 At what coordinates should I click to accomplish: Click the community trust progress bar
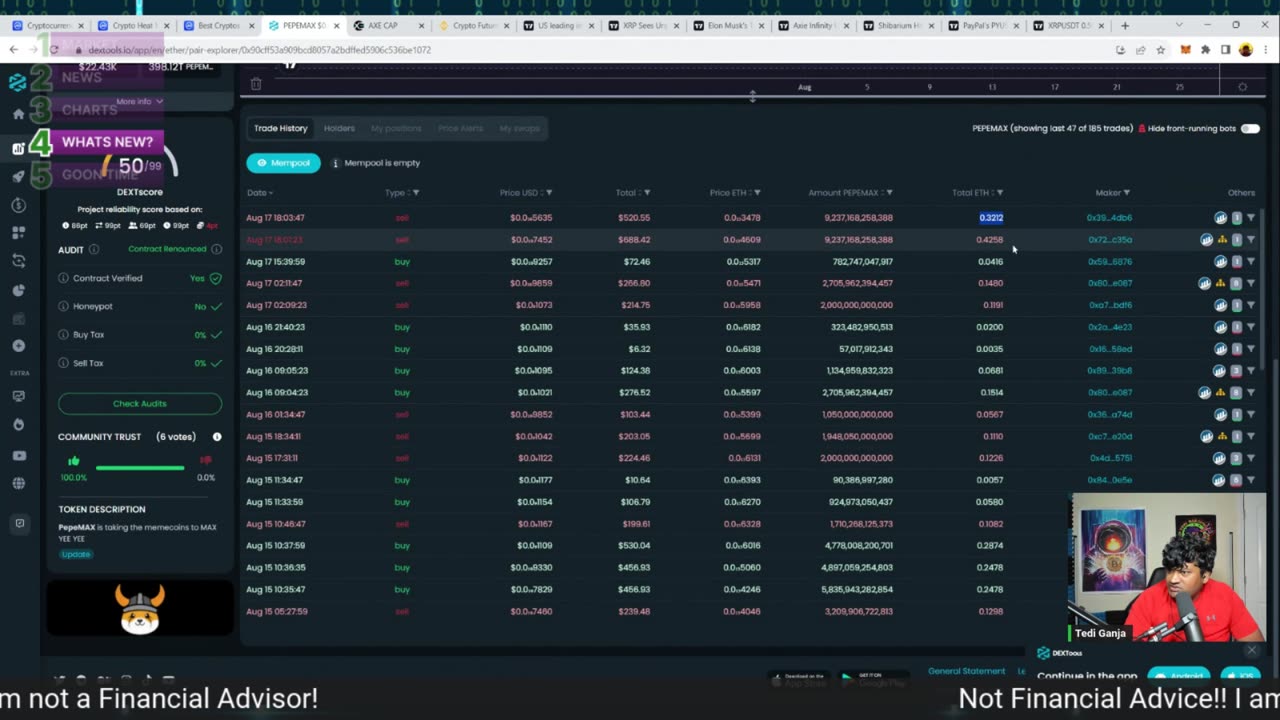tap(140, 468)
